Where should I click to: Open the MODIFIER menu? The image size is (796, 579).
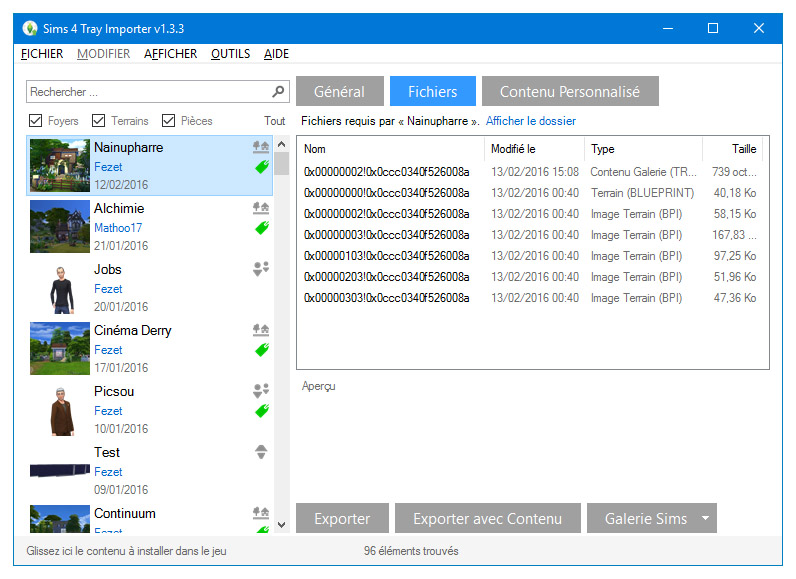pos(104,54)
